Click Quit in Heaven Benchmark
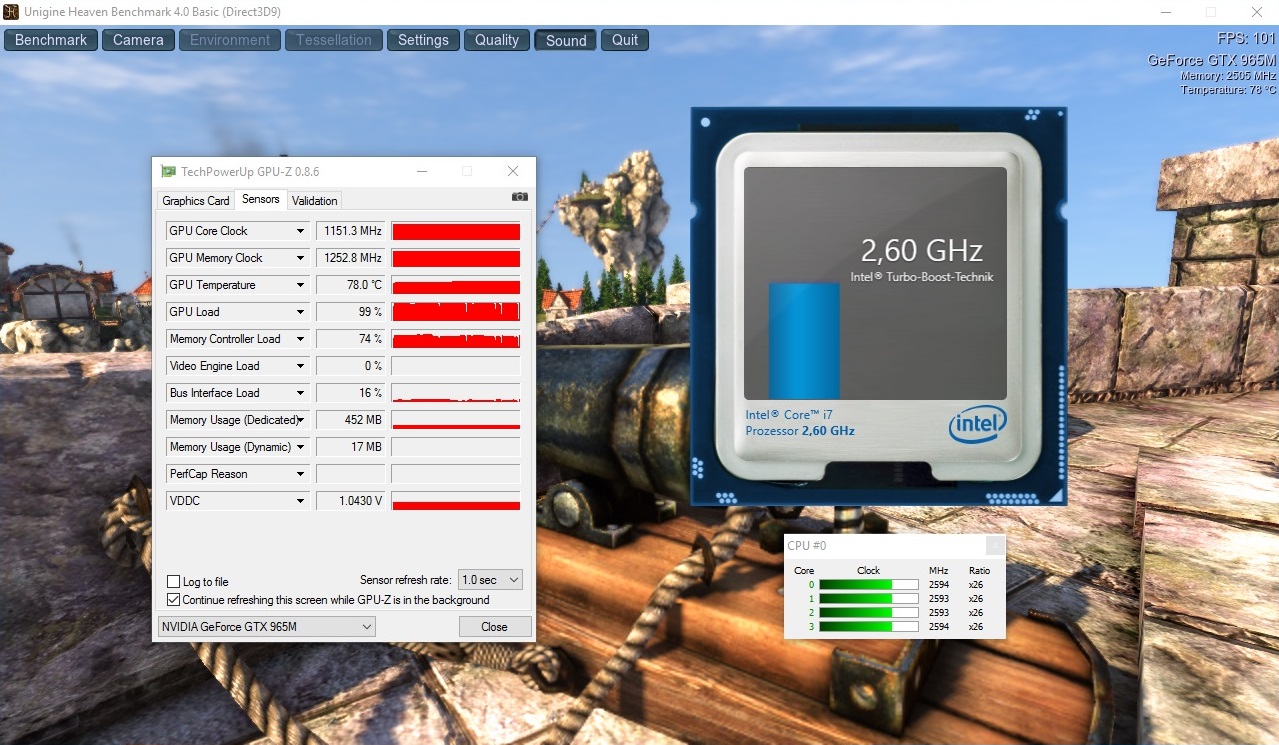The width and height of the screenshot is (1279, 745). coord(625,40)
